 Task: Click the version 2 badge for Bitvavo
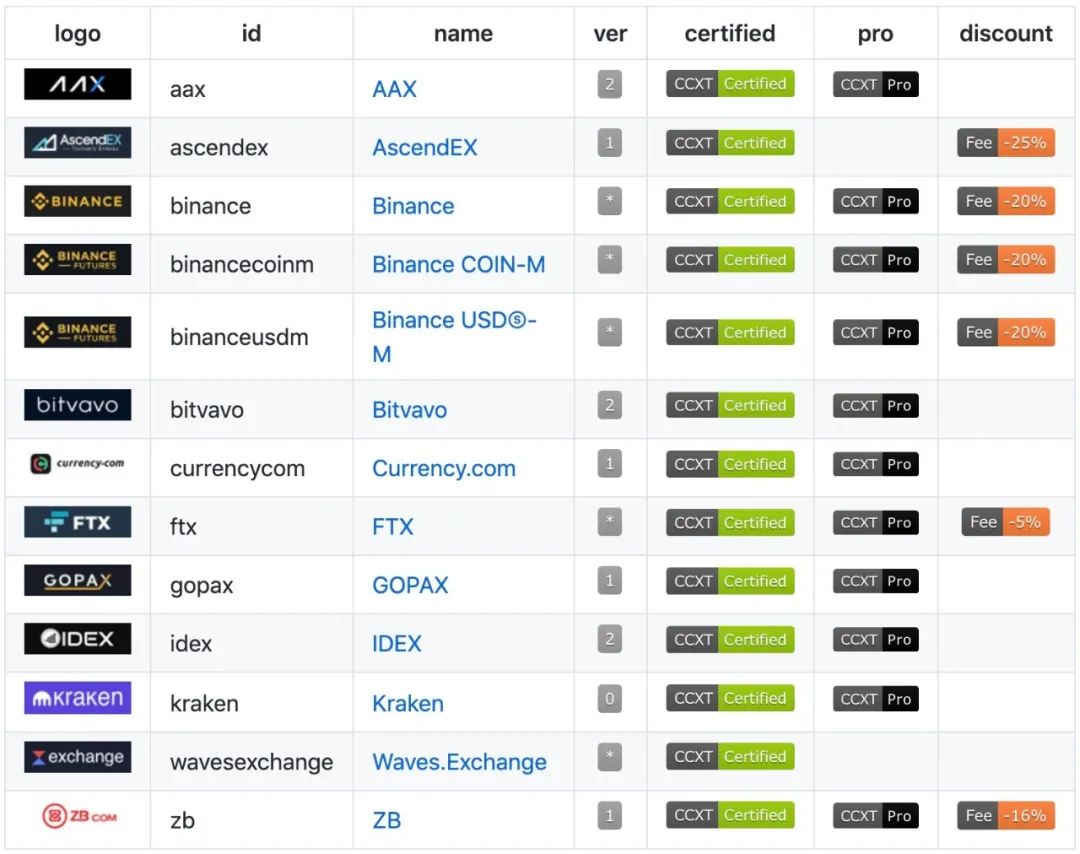609,405
